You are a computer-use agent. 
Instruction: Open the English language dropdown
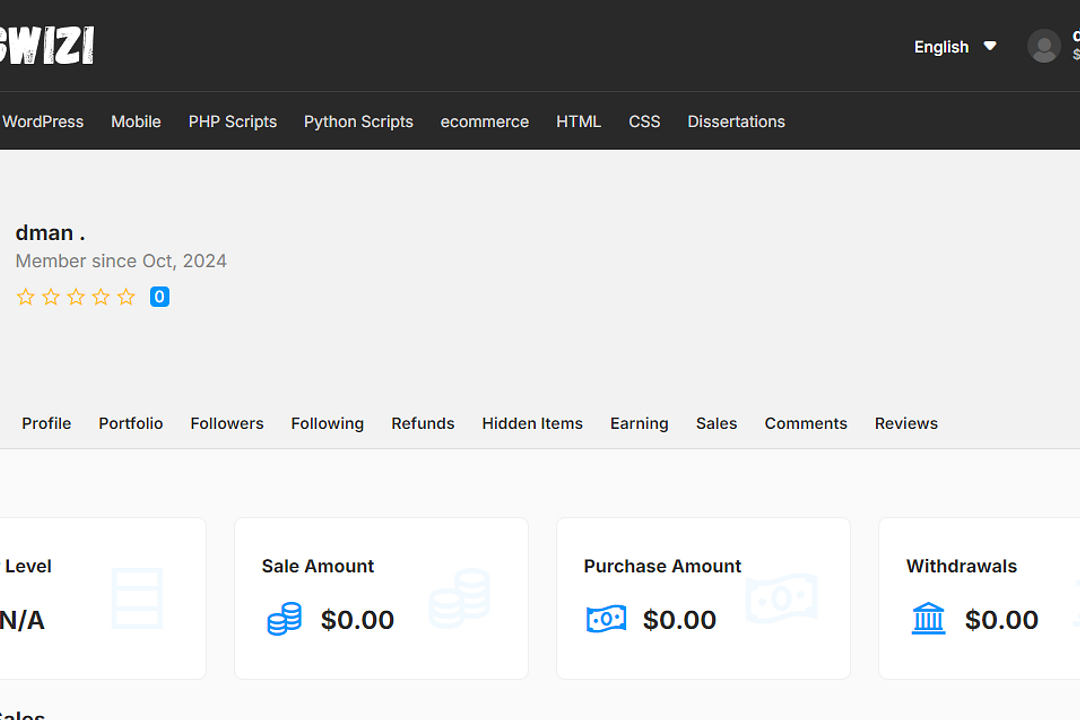[941, 47]
